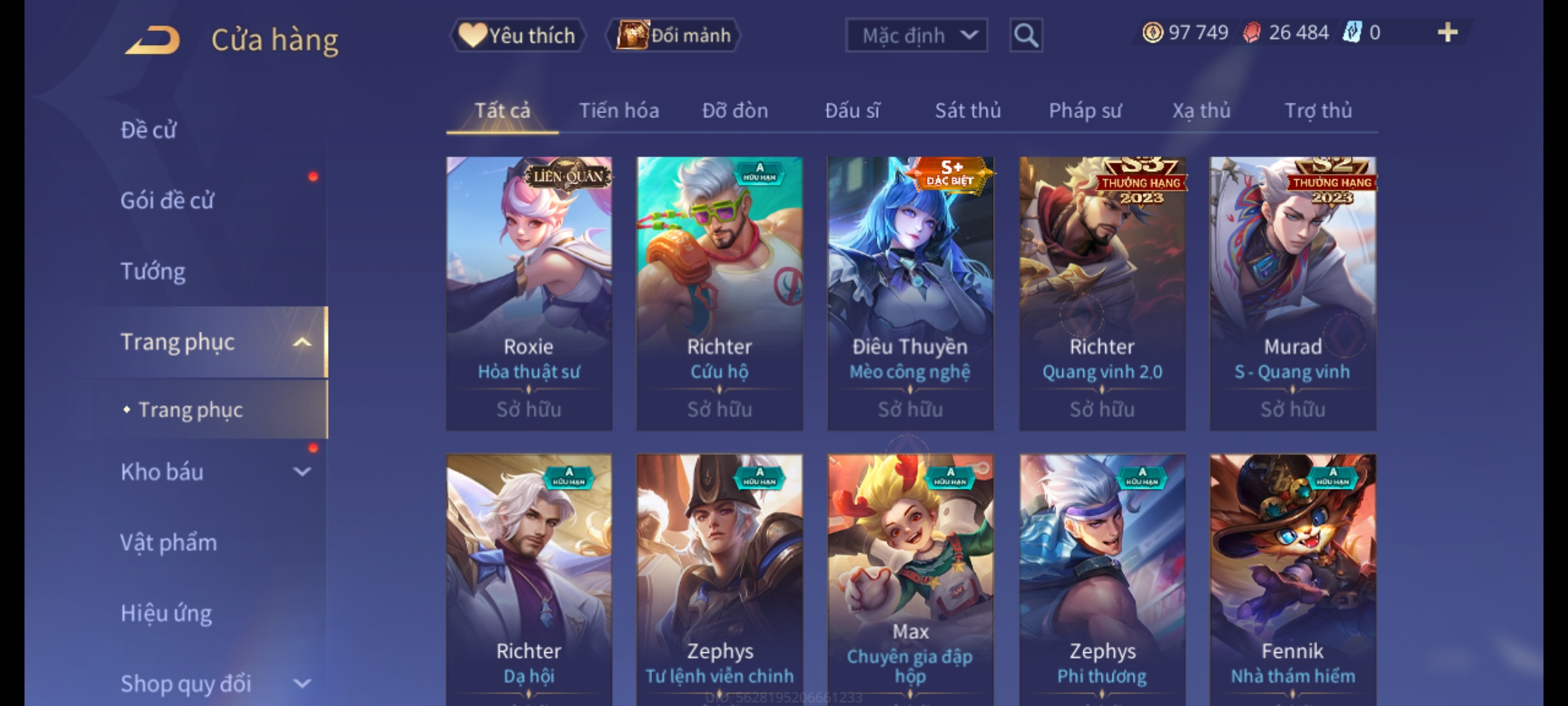Select Roxie Họa thuật sư skin card
Screen dimensions: 1568x706
[529, 294]
